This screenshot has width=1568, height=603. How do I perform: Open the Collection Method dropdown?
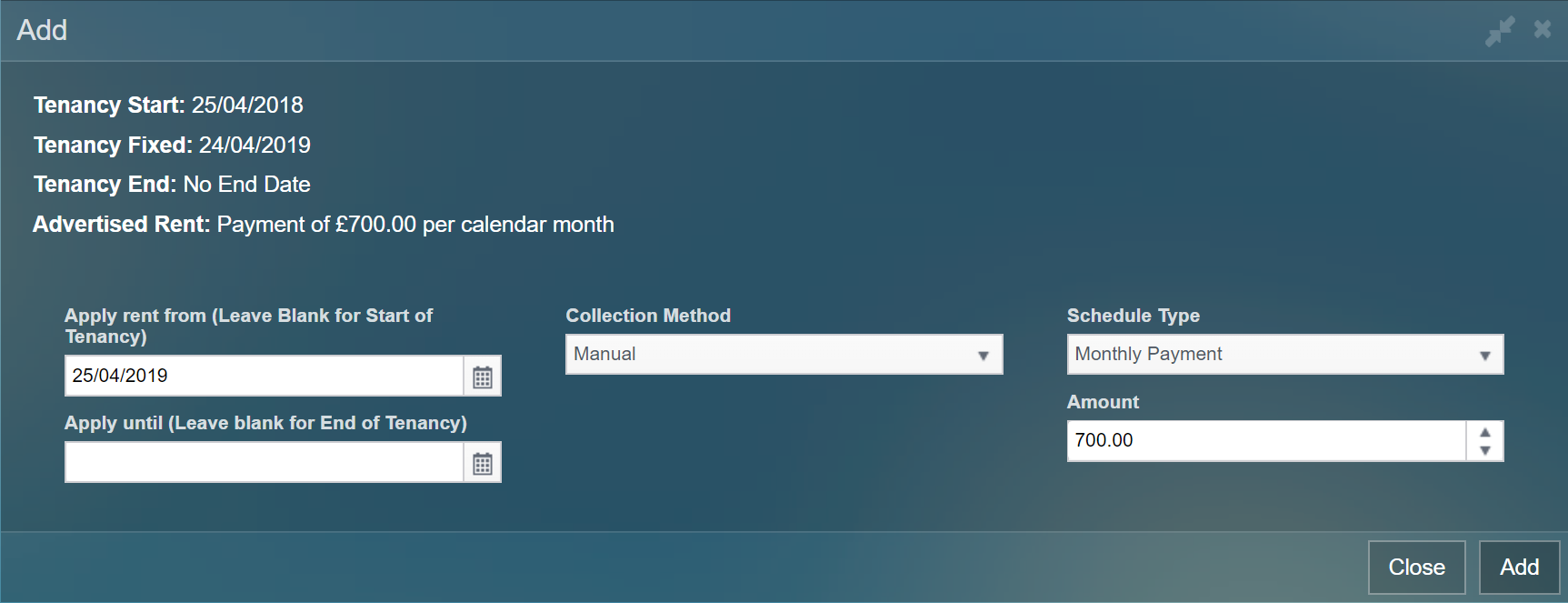[784, 355]
